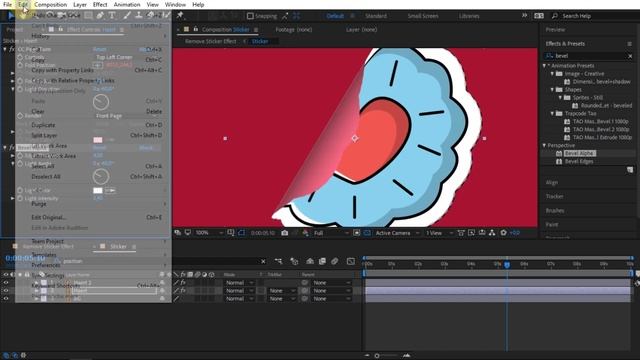
Task: Click the hide shy layers icon
Action: pos(310,261)
